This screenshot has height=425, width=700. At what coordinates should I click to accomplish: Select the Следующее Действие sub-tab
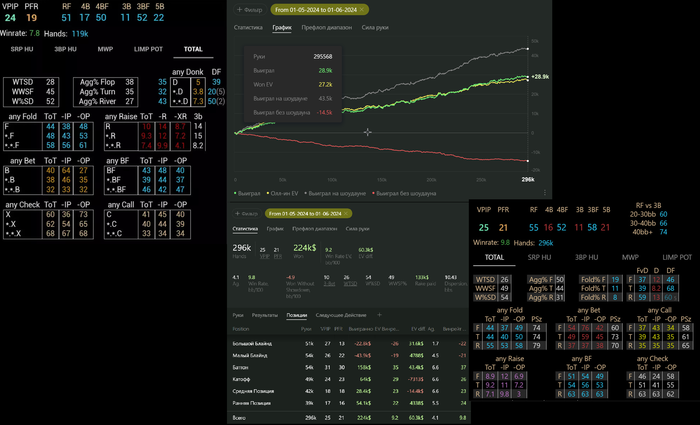(x=341, y=315)
